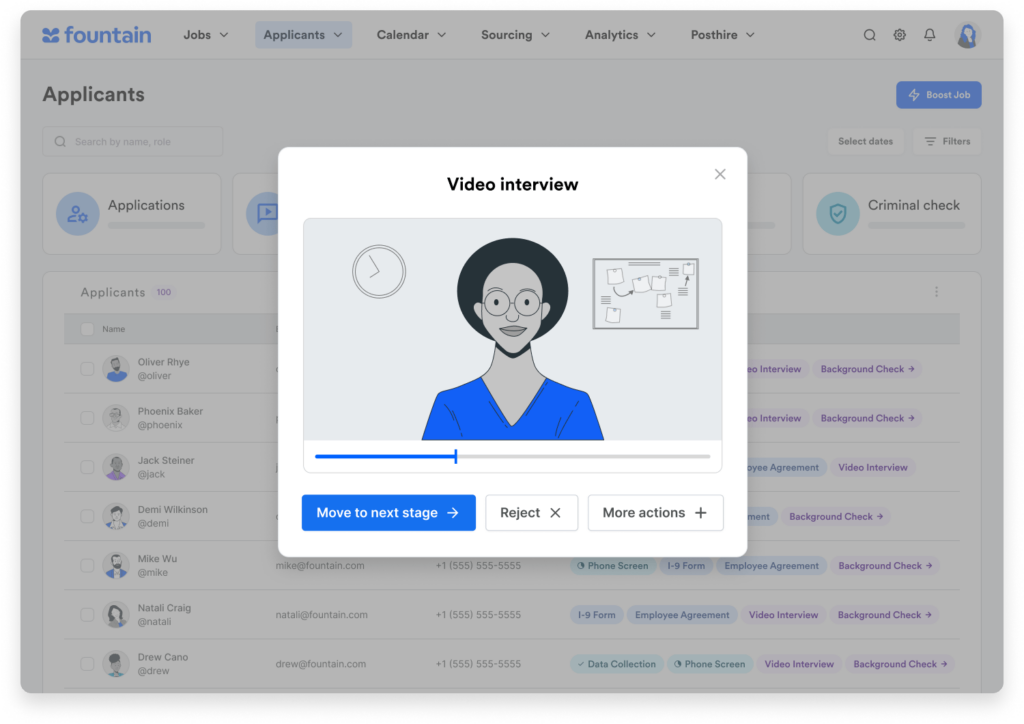1024x724 pixels.
Task: Select Mike Wu's row checkbox
Action: 87,564
